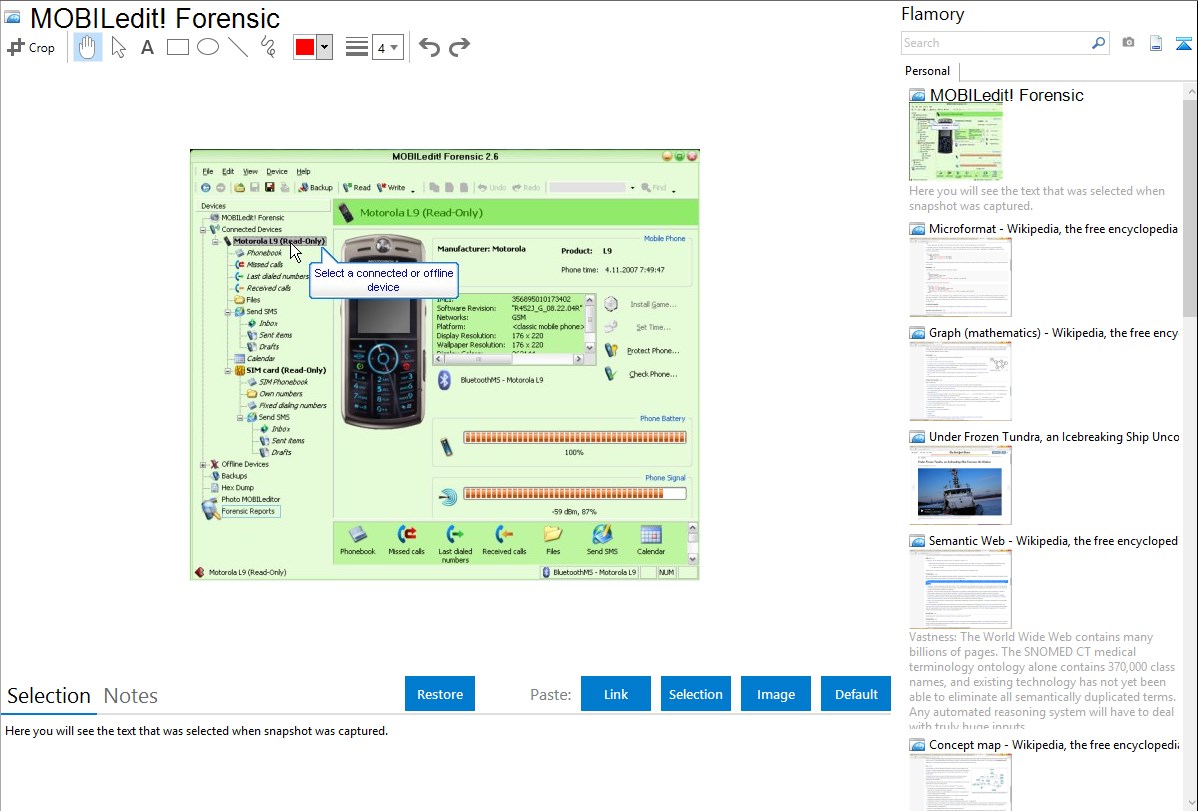
Task: Click the Link paste button
Action: click(x=616, y=694)
